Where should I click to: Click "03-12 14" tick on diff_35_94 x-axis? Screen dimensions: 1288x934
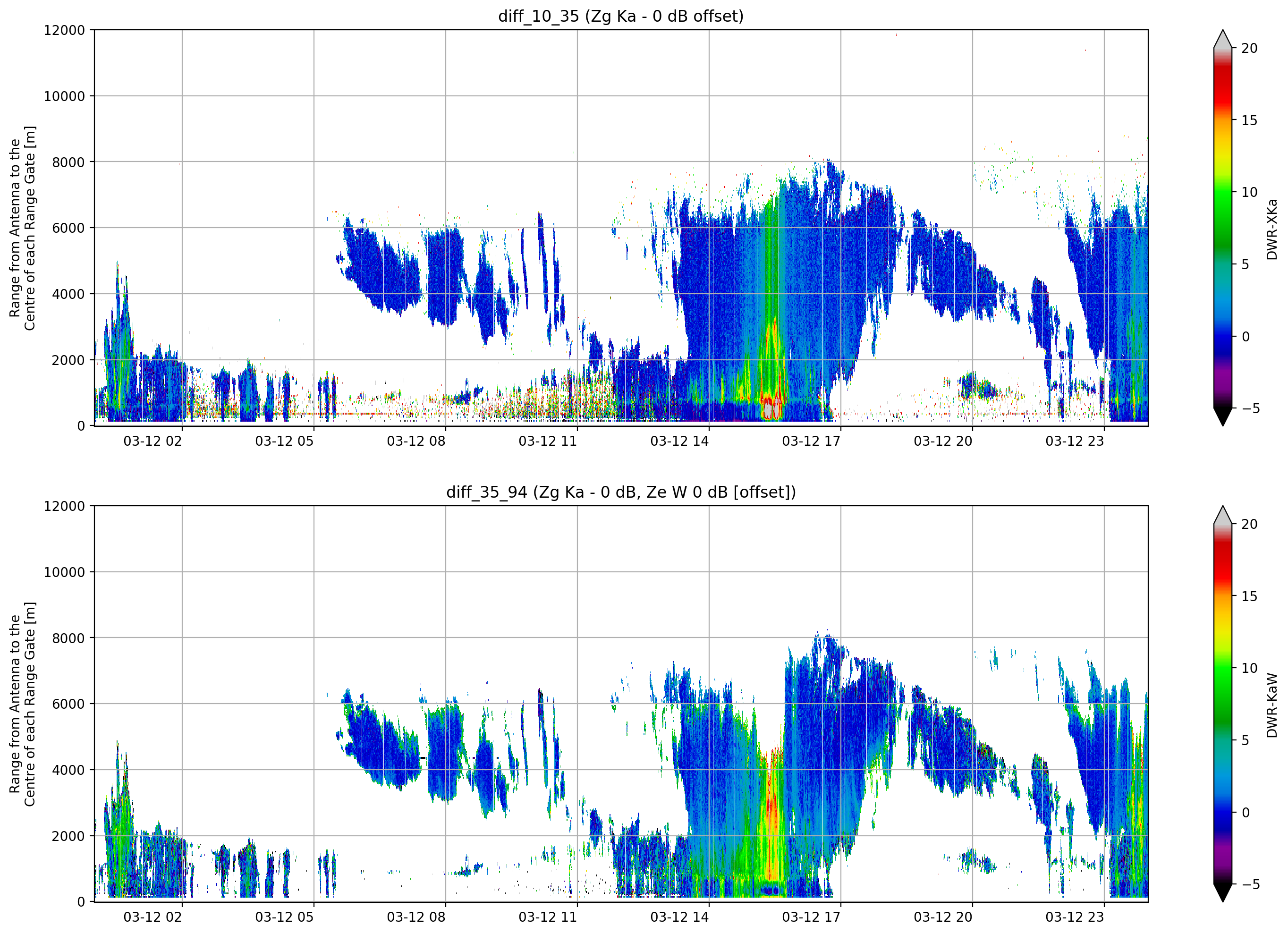click(680, 917)
